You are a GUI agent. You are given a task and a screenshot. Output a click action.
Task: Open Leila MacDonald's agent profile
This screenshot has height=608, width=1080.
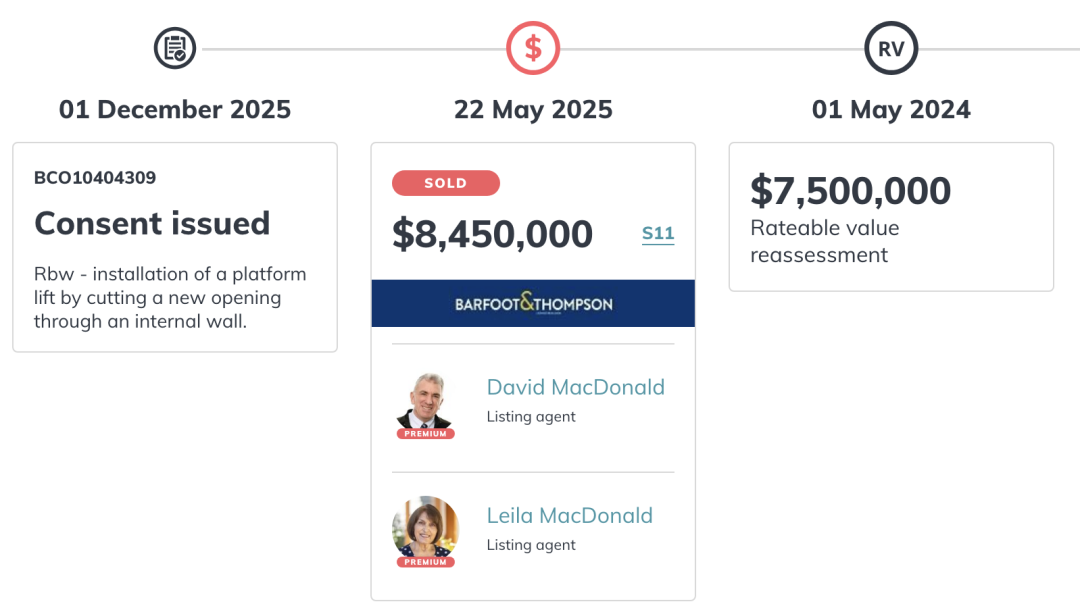[x=569, y=515]
